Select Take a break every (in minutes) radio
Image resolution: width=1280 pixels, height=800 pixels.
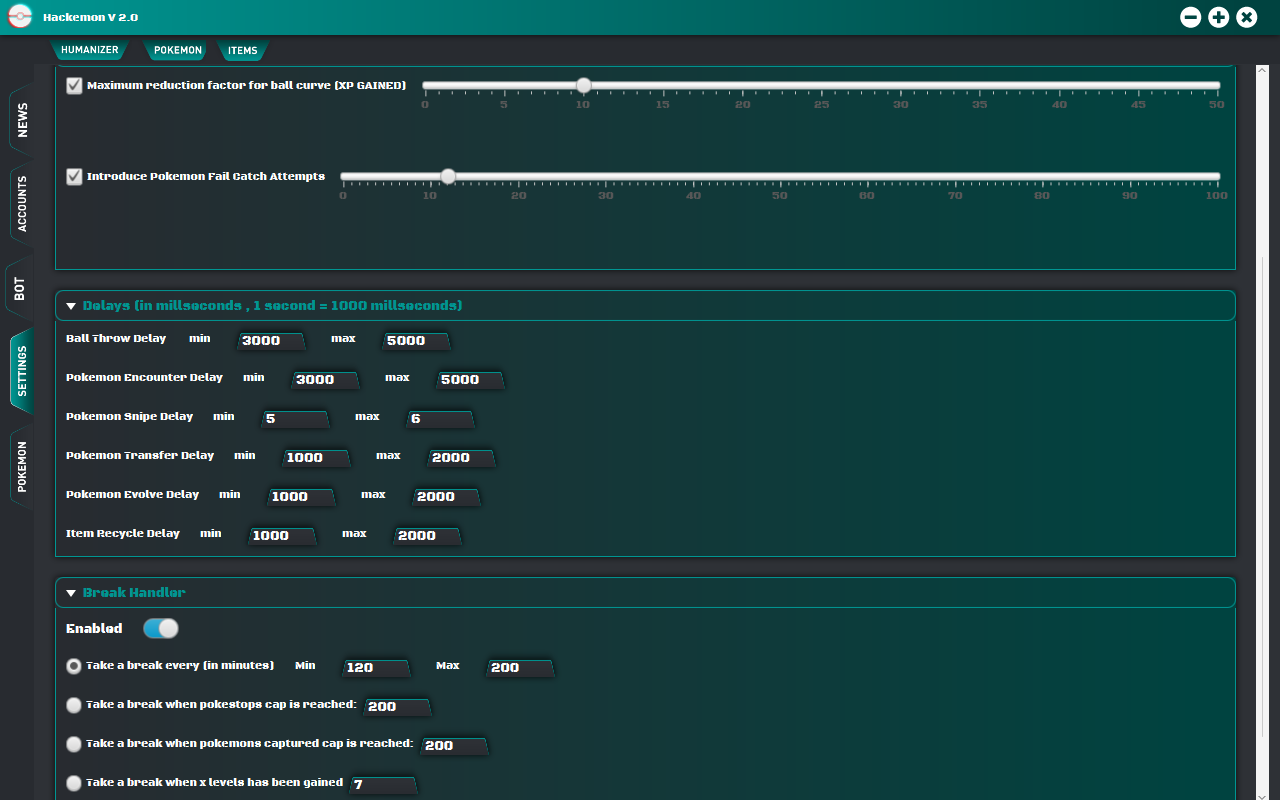point(74,666)
